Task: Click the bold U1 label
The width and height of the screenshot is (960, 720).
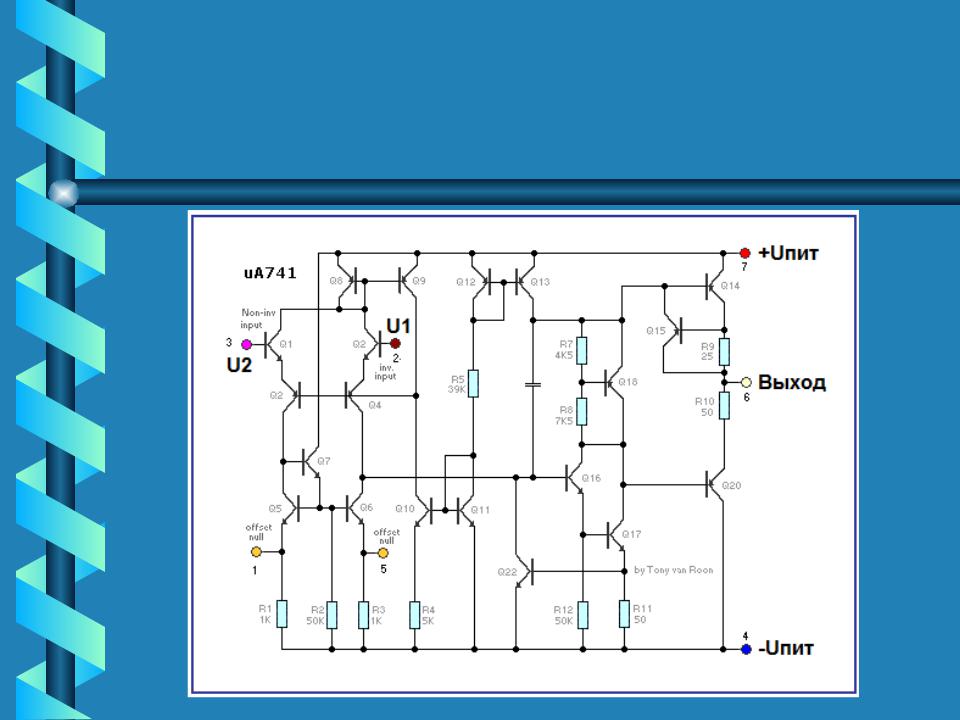Action: tap(399, 326)
